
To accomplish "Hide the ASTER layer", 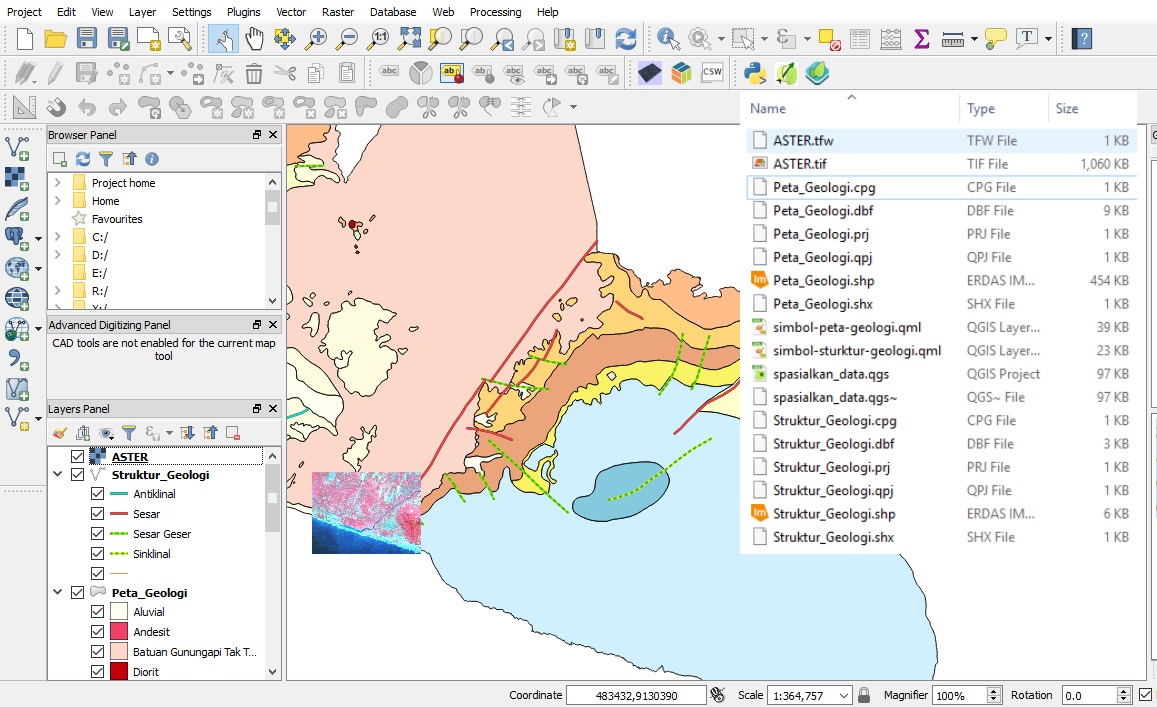I will pos(78,455).
